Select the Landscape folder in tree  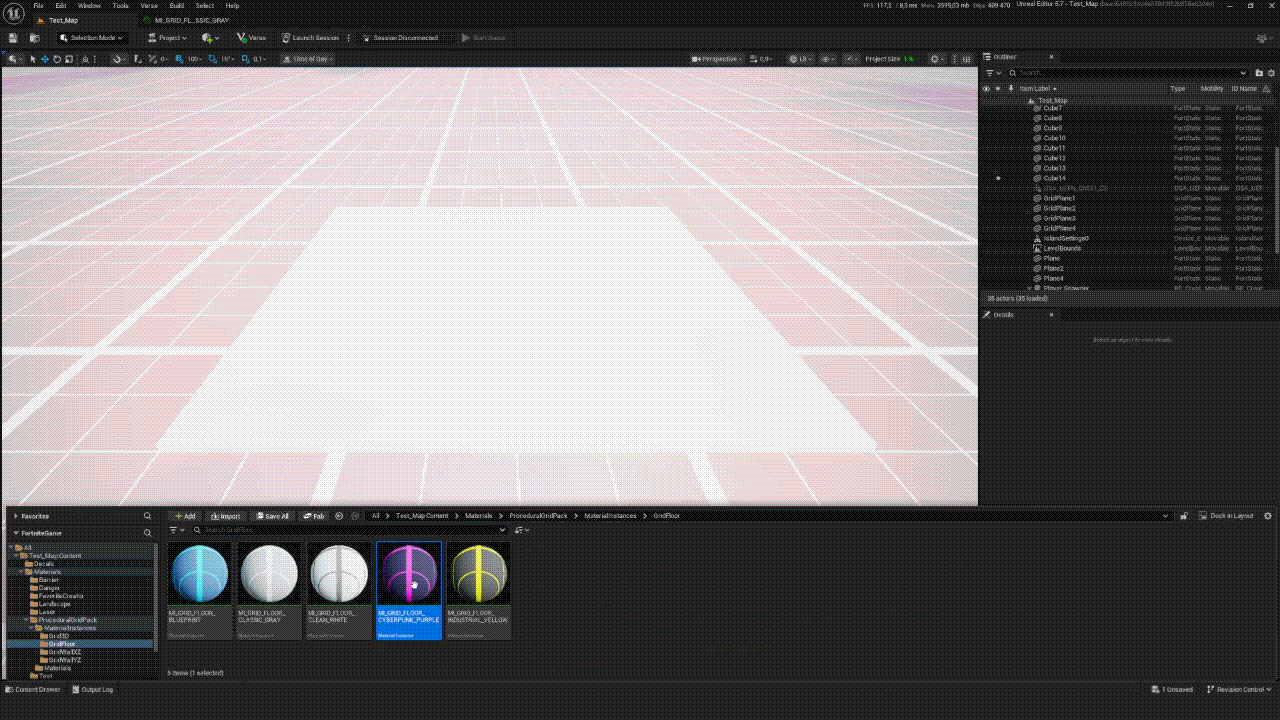pyautogui.click(x=54, y=604)
